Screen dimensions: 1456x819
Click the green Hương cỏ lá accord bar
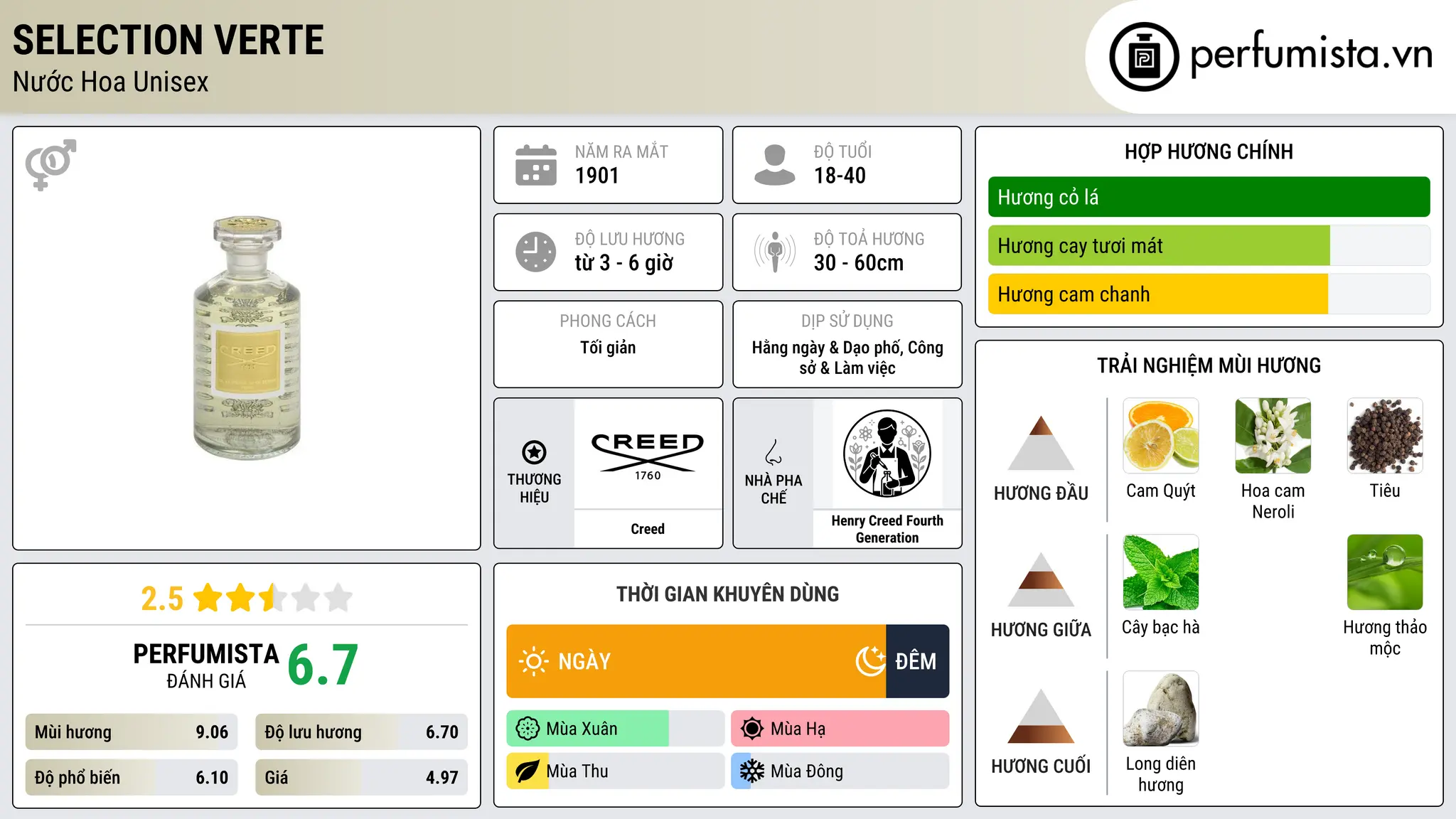tap(1209, 197)
